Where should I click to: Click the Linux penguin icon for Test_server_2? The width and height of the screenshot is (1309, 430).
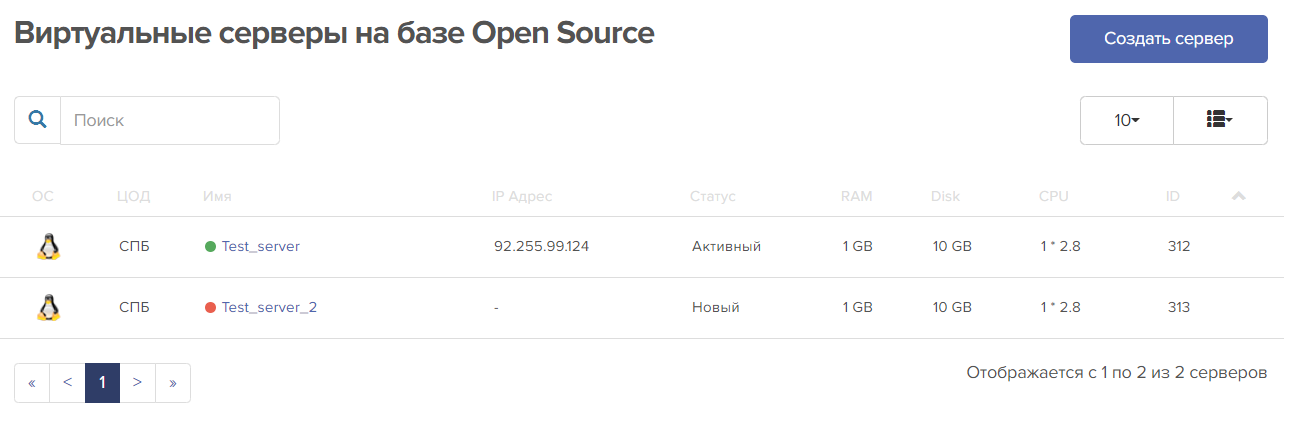point(48,307)
